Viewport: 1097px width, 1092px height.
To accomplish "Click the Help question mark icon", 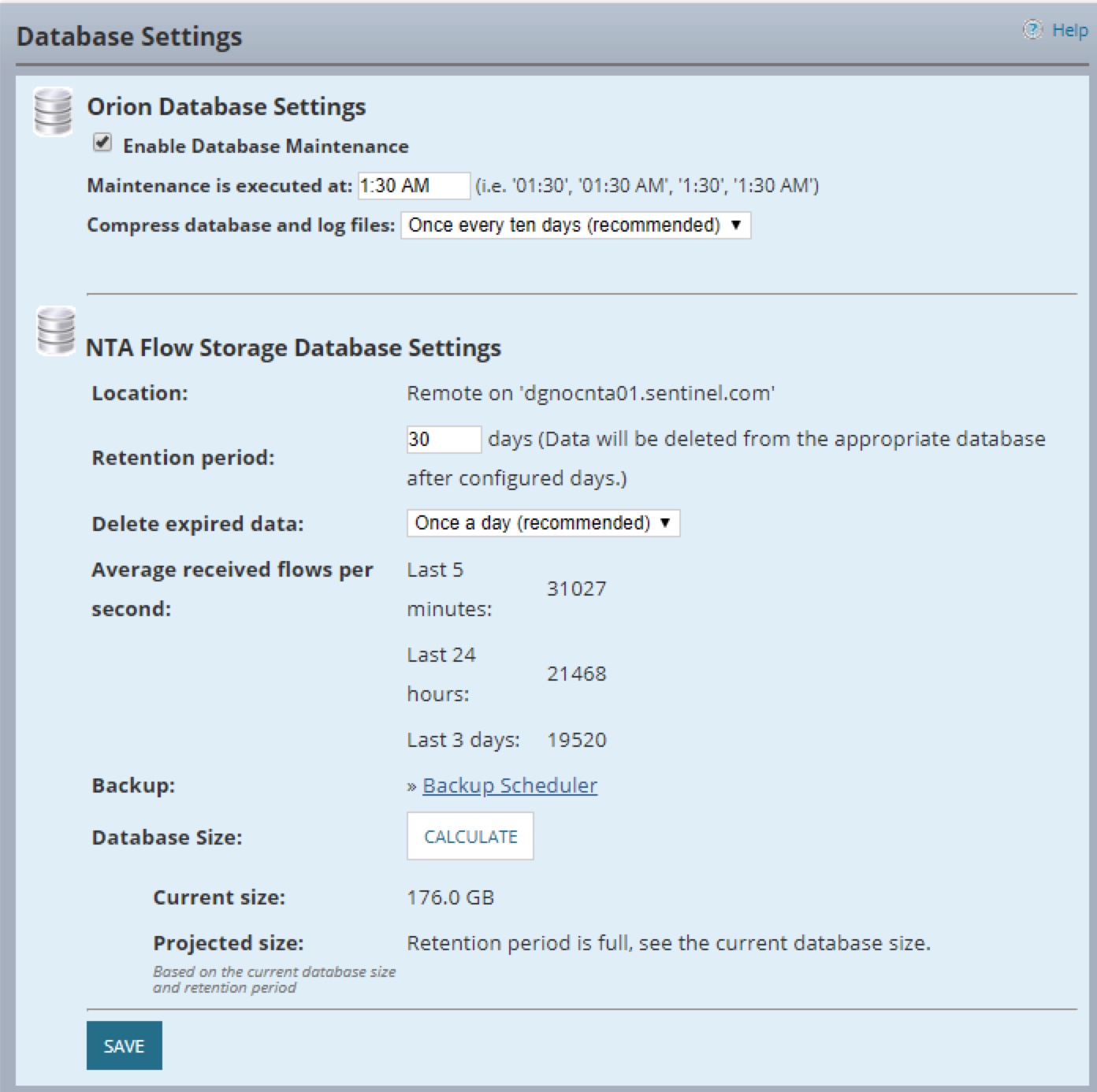I will point(1032,30).
